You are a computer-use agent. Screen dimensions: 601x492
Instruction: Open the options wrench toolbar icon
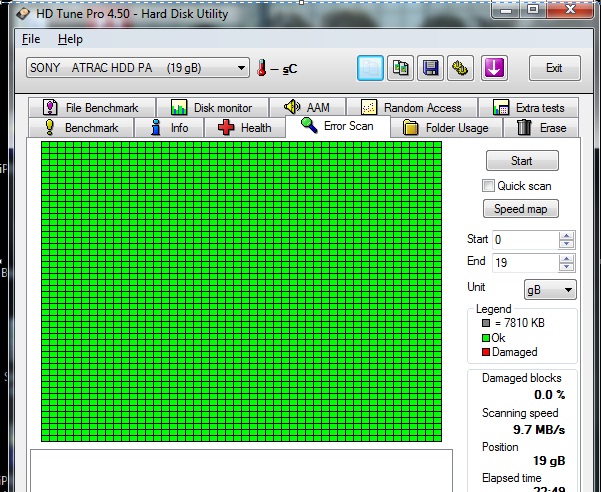(461, 68)
